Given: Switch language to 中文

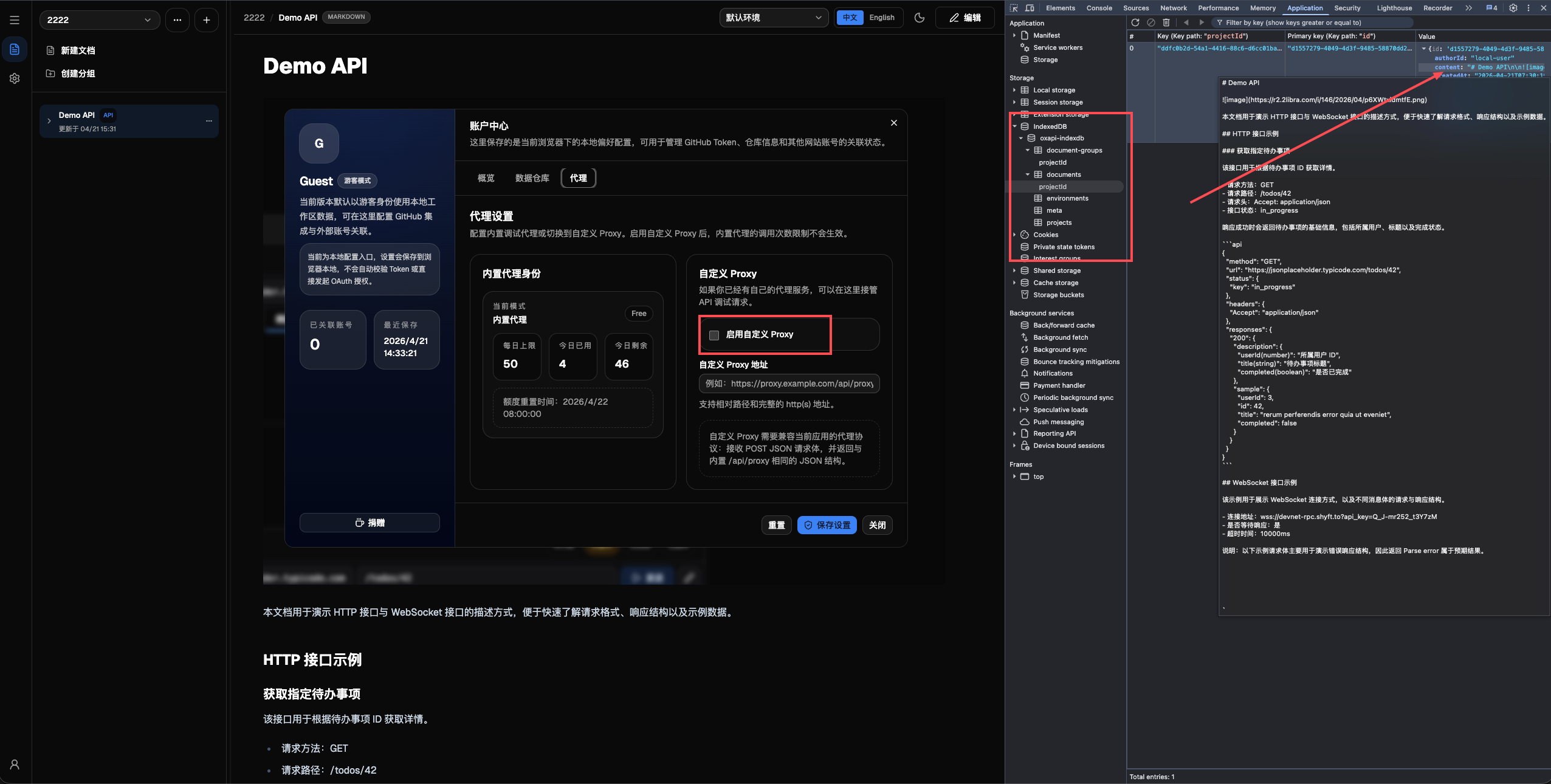Looking at the screenshot, I should tap(850, 18).
